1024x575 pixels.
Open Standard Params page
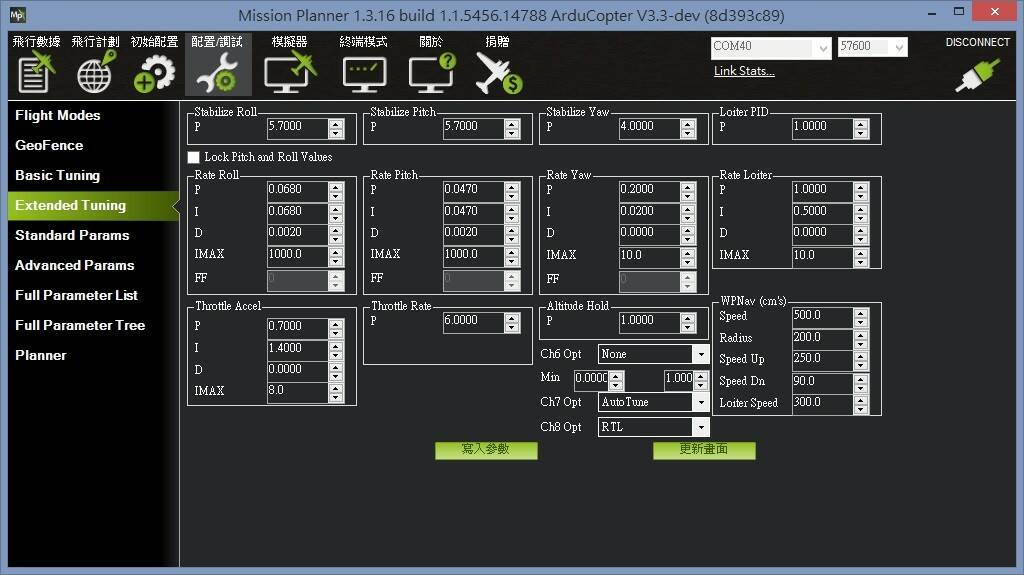[x=72, y=235]
